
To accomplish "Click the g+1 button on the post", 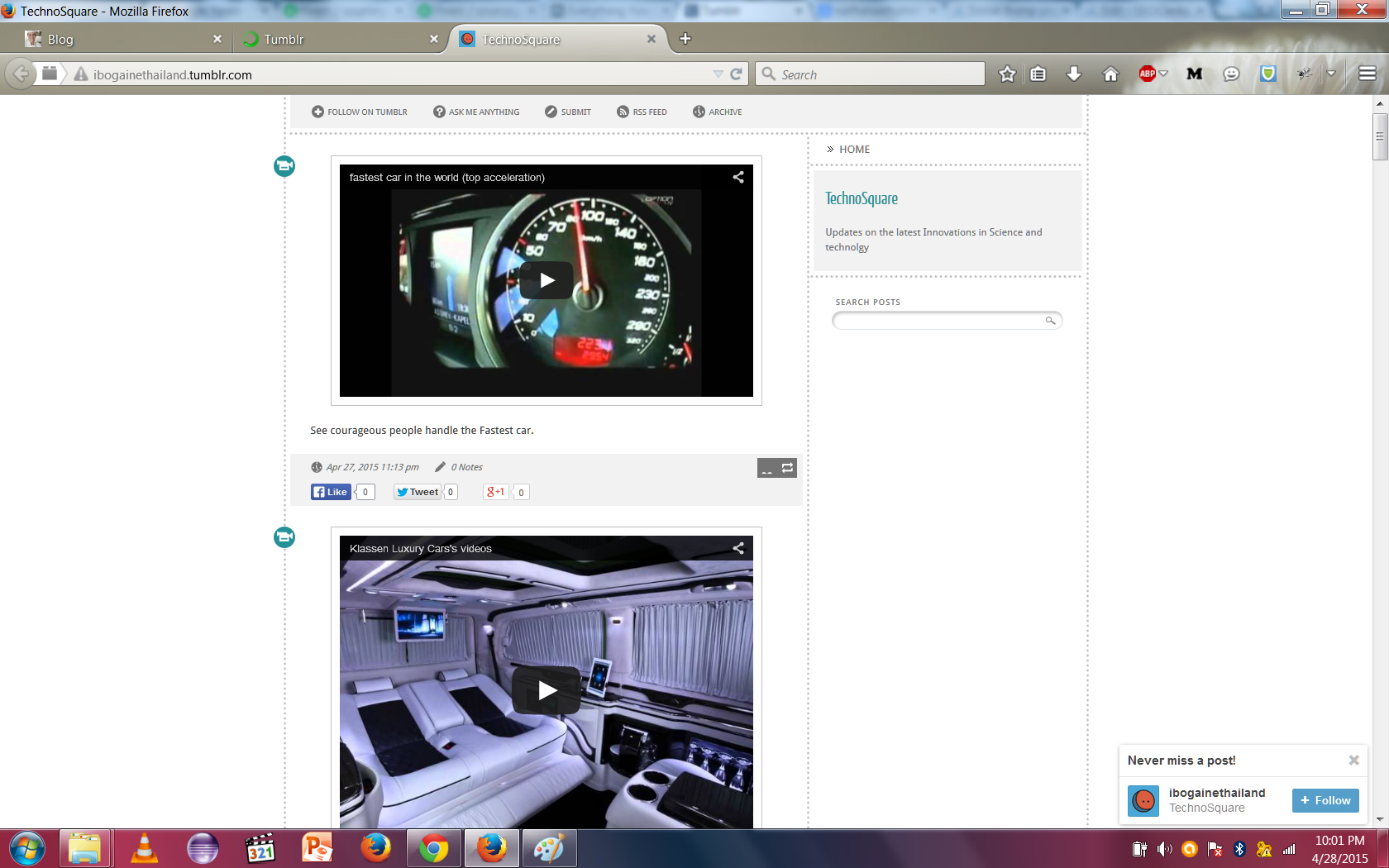I will (494, 492).
